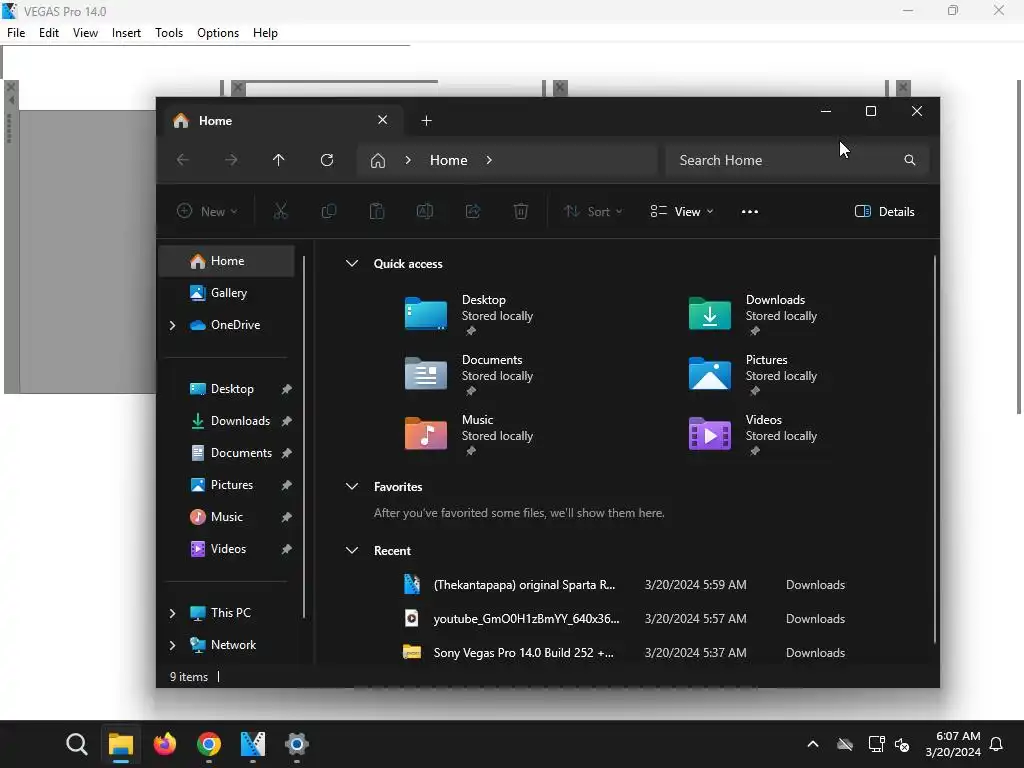The image size is (1024, 768).
Task: Click the chevron after Home in address bar
Action: 489,160
